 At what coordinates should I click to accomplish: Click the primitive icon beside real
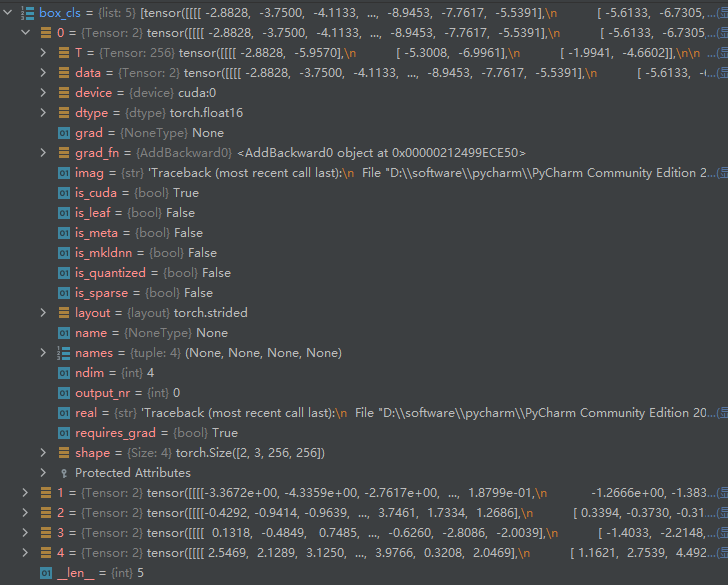point(64,413)
